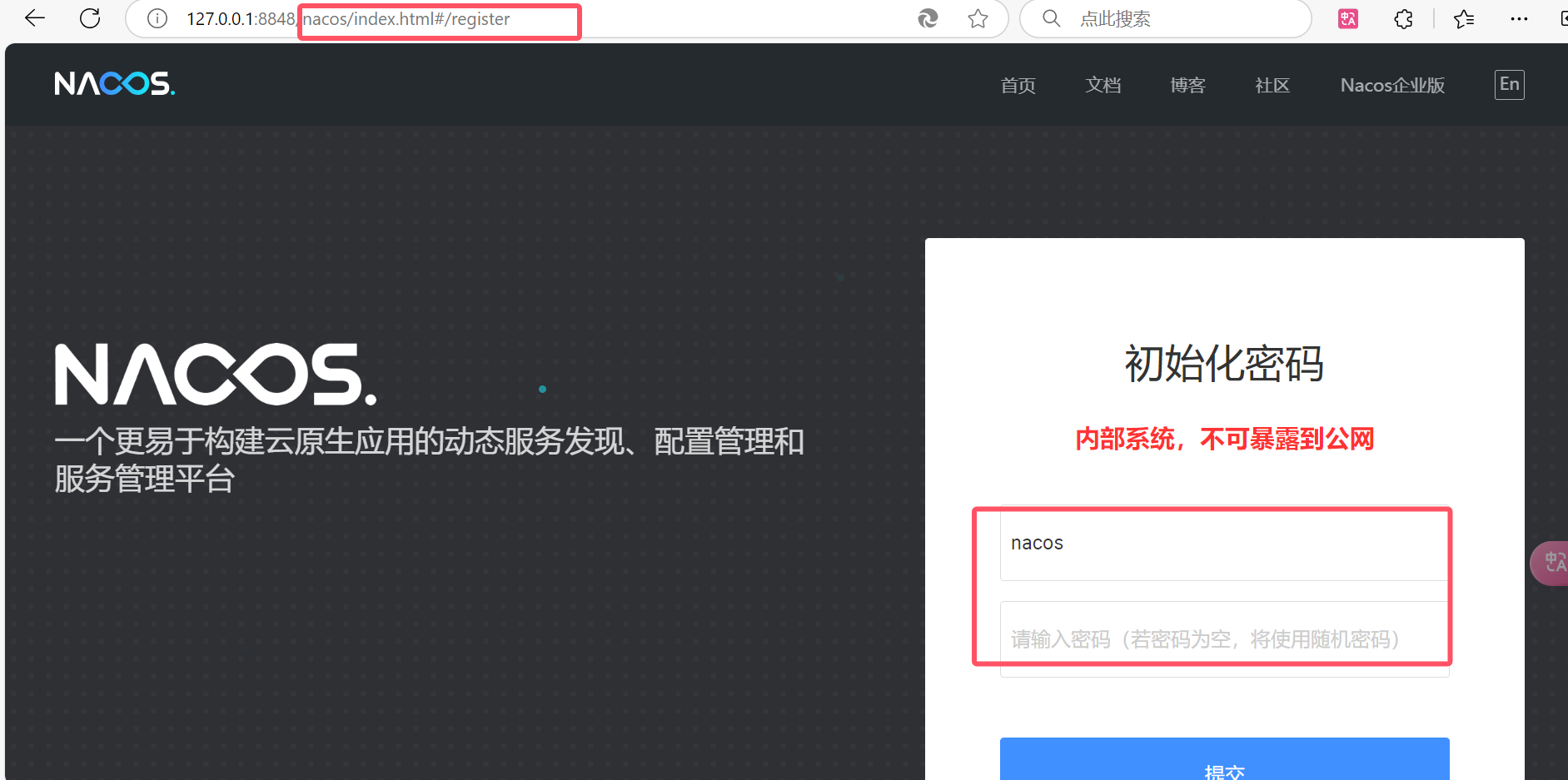Image resolution: width=1568 pixels, height=780 pixels.
Task: Click the 初始化密码 heading text
Action: click(x=1224, y=364)
